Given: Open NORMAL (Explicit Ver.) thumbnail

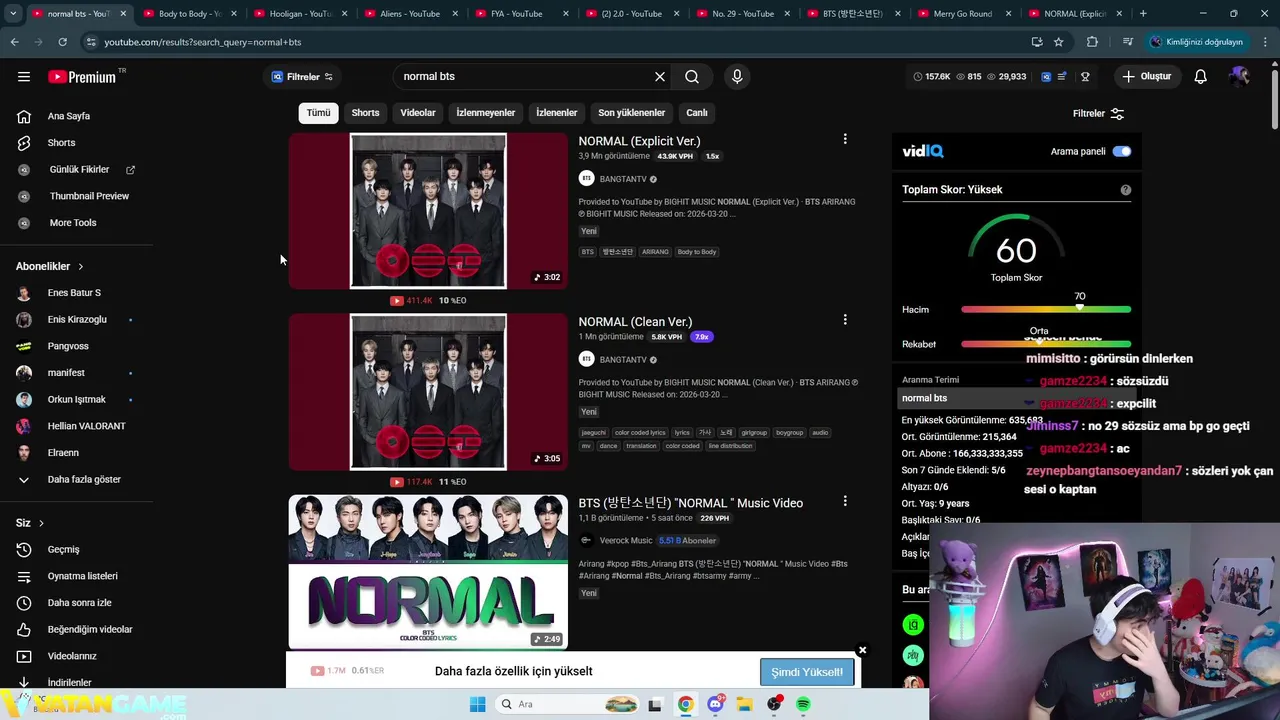Looking at the screenshot, I should [x=428, y=211].
